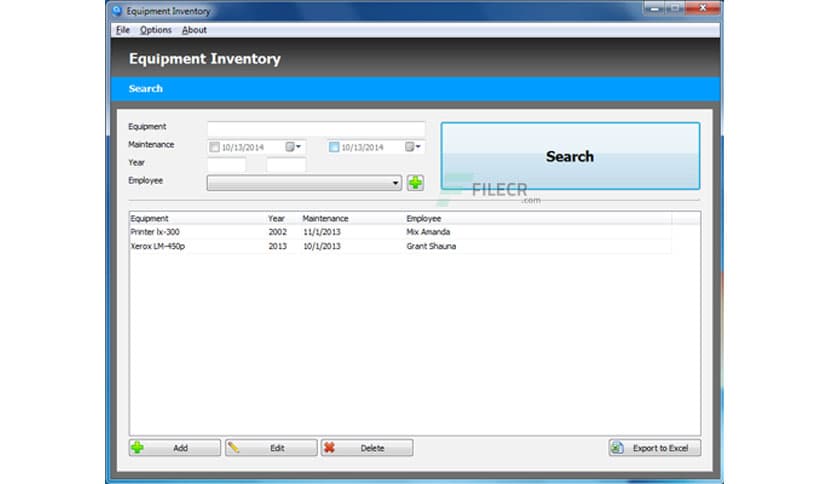Viewport: 836px width, 484px height.
Task: Enable the first Maintenance date checkbox
Action: 214,147
